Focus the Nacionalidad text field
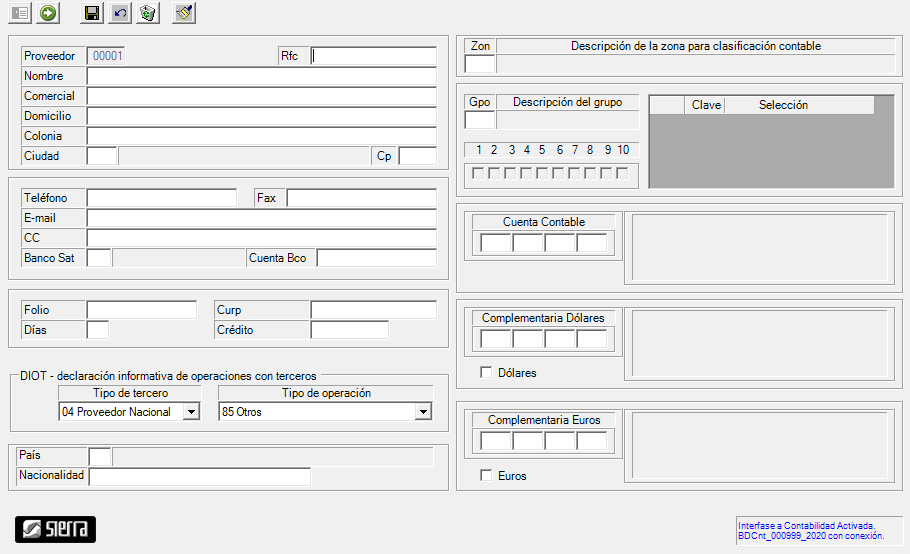 [199, 476]
